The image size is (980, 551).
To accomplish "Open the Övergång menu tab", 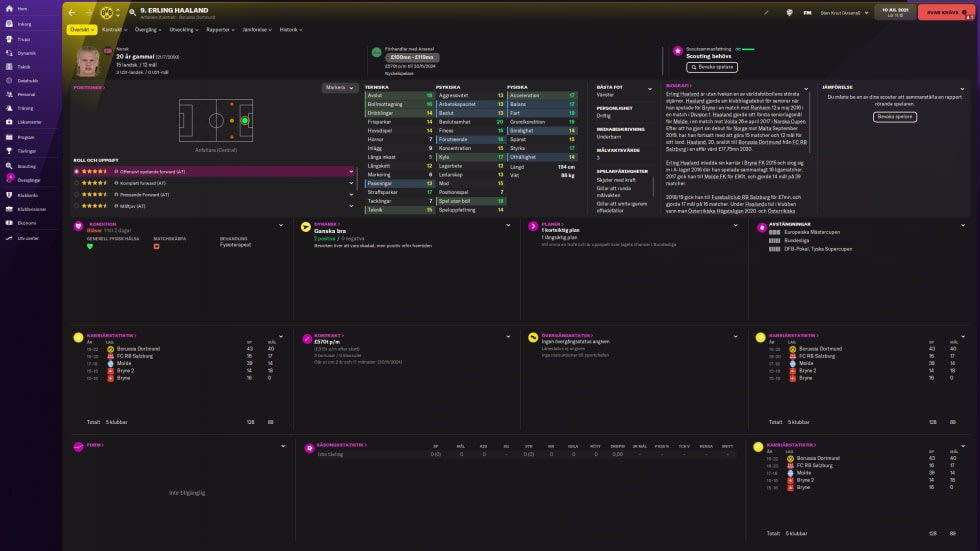I will [148, 29].
